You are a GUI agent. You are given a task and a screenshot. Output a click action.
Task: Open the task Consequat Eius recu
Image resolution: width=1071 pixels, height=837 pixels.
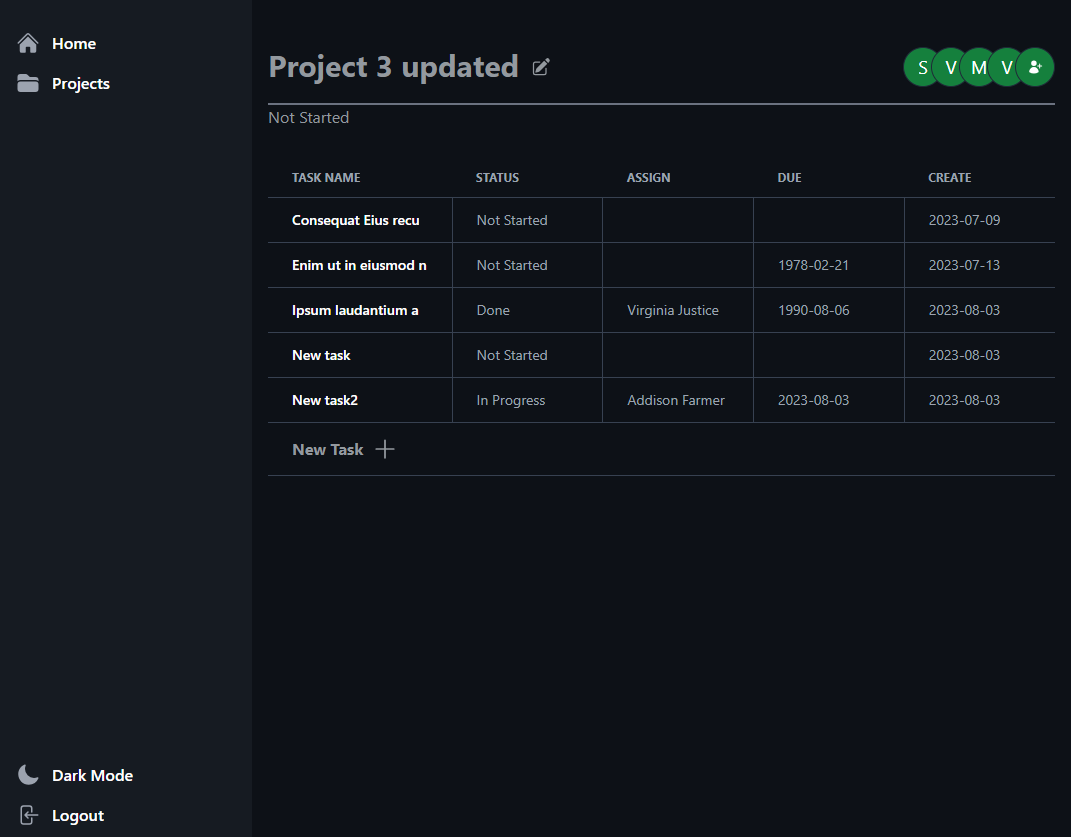click(356, 221)
